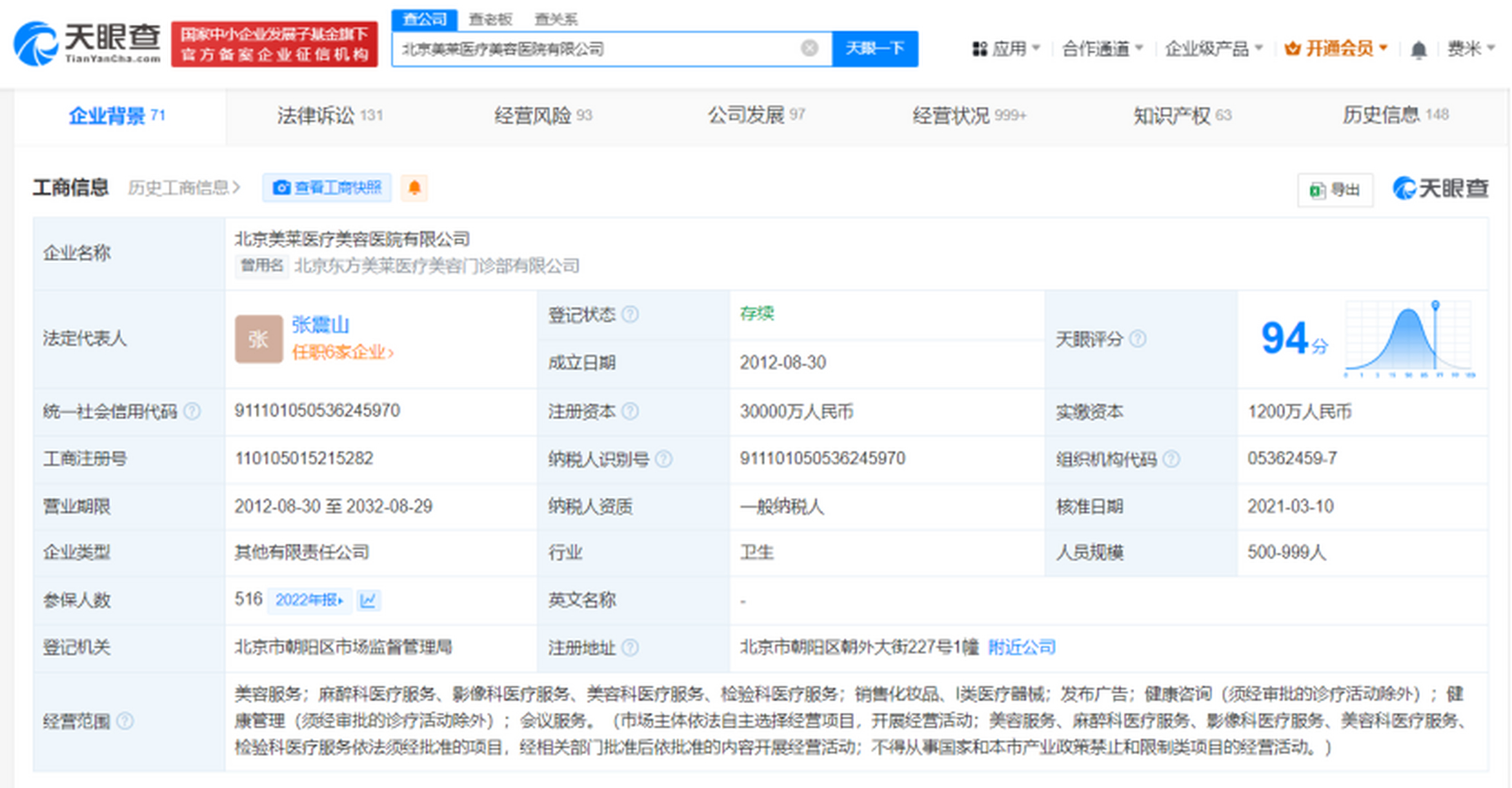Image resolution: width=1512 pixels, height=788 pixels.
Task: Open the 附近公司 link
Action: click(x=1022, y=646)
